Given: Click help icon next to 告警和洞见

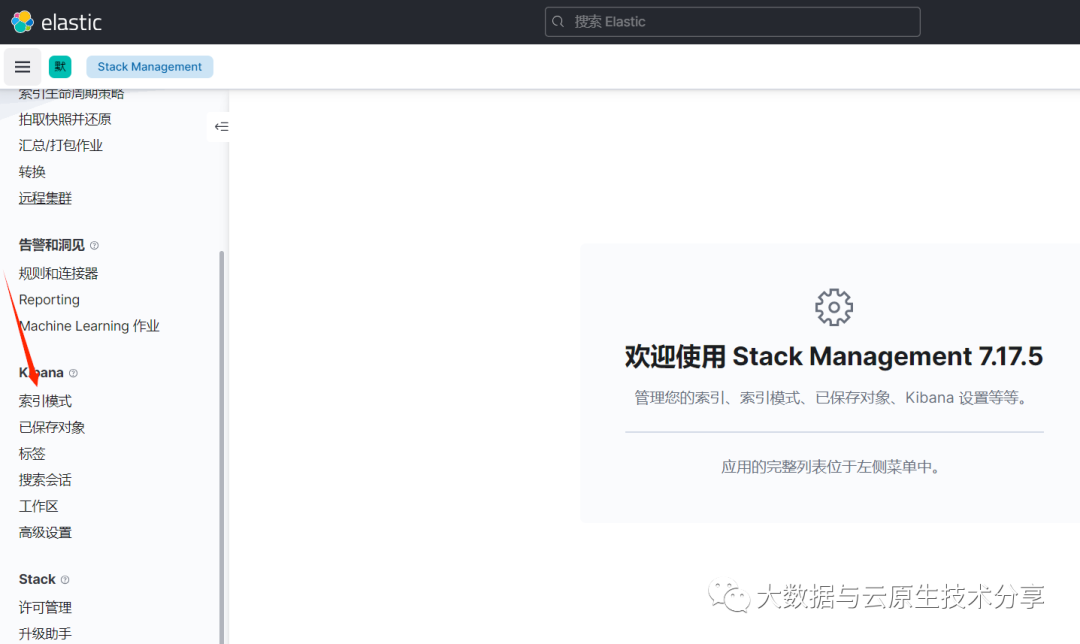Looking at the screenshot, I should coord(94,245).
